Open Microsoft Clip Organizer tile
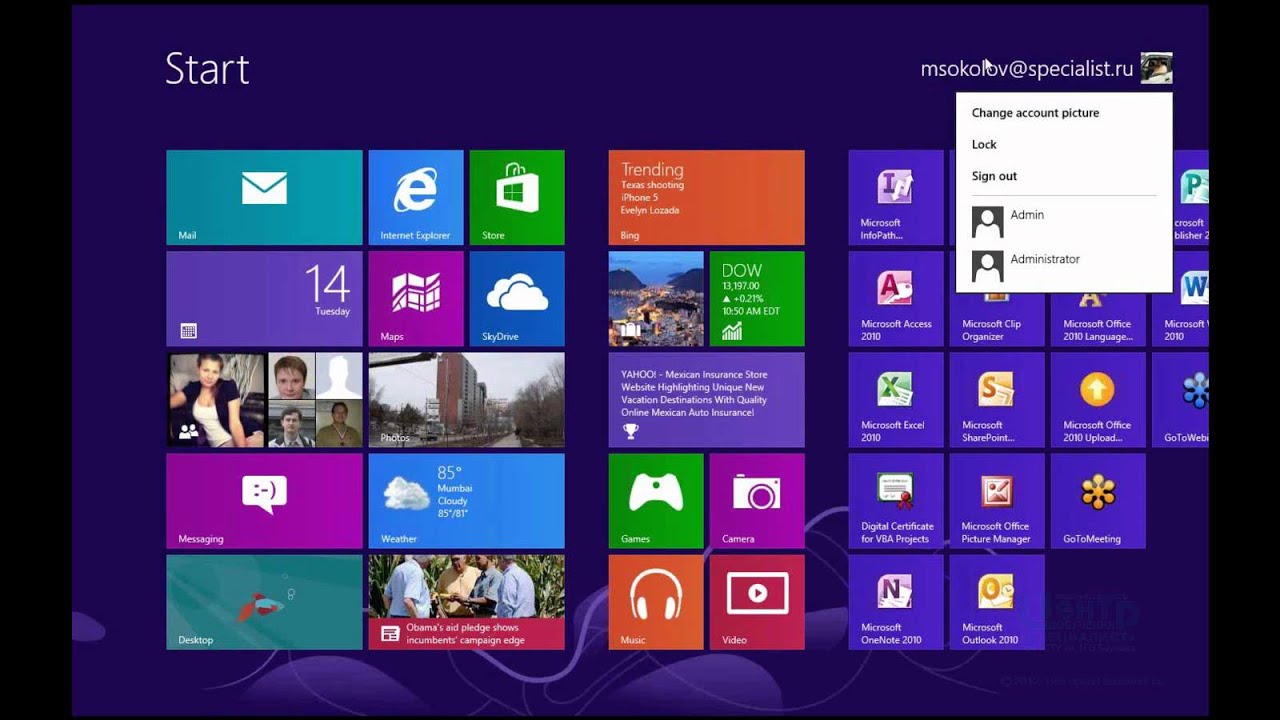Image resolution: width=1280 pixels, height=720 pixels. click(997, 320)
